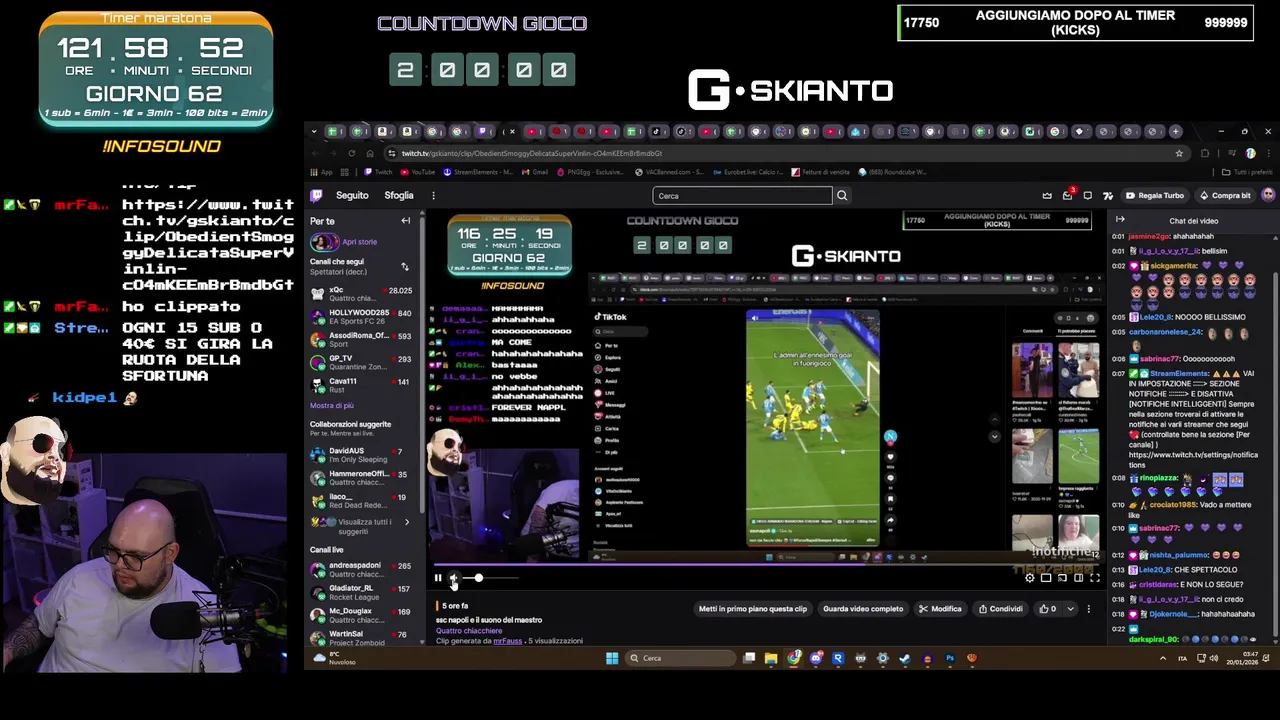The width and height of the screenshot is (1280, 720).
Task: Open the DavidAUS suggested channel
Action: tap(361, 455)
